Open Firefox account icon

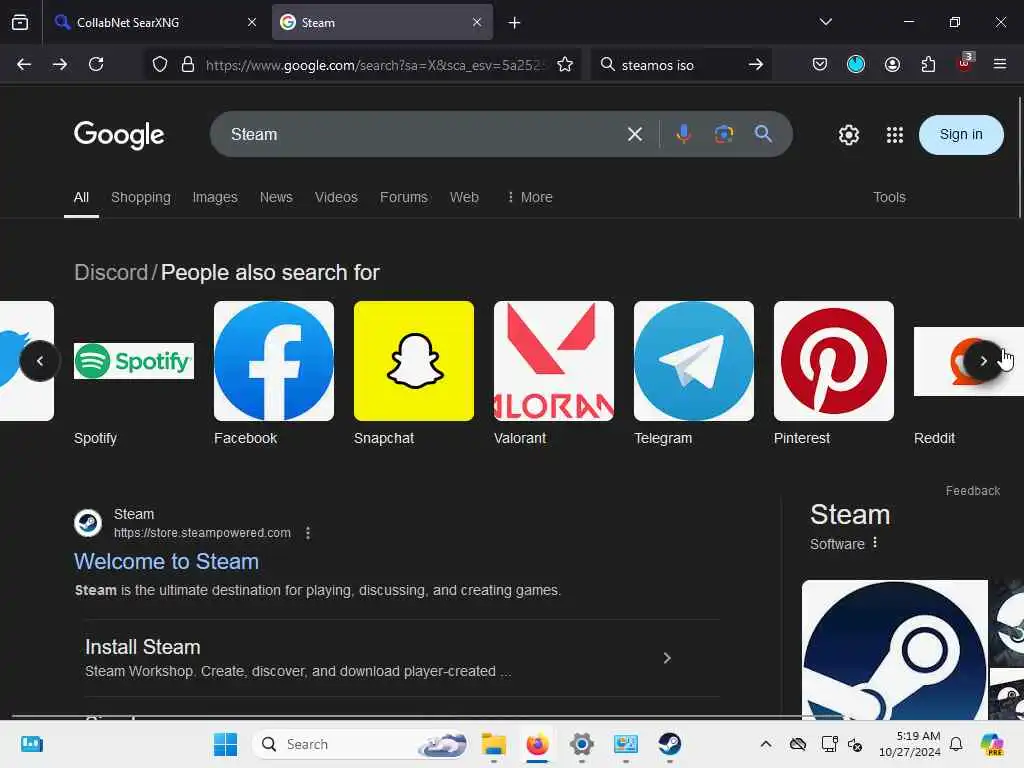[892, 64]
